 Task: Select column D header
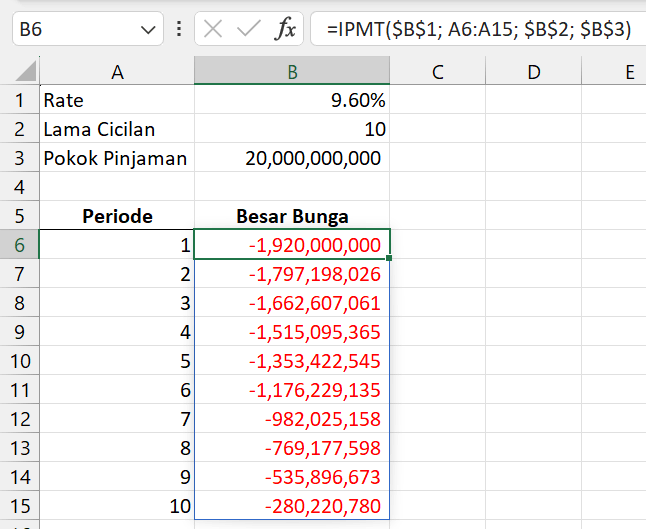[x=534, y=72]
